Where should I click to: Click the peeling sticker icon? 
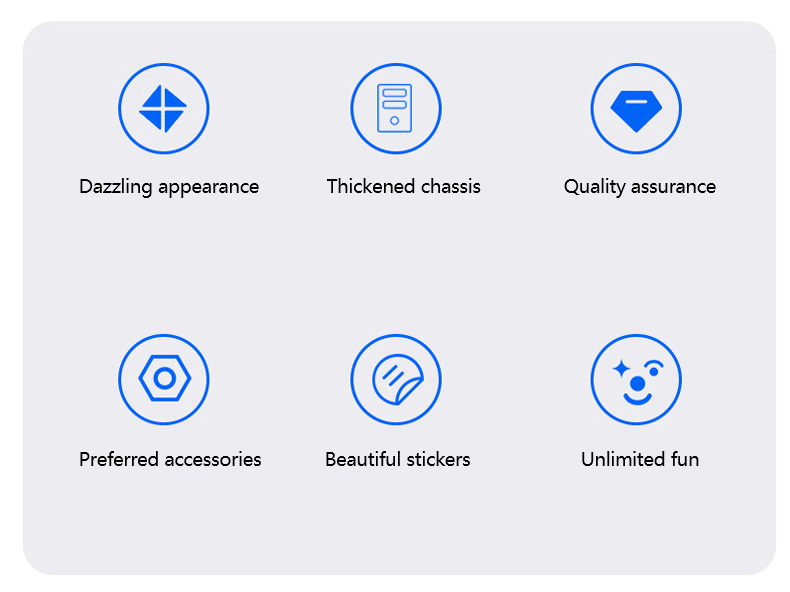(396, 379)
